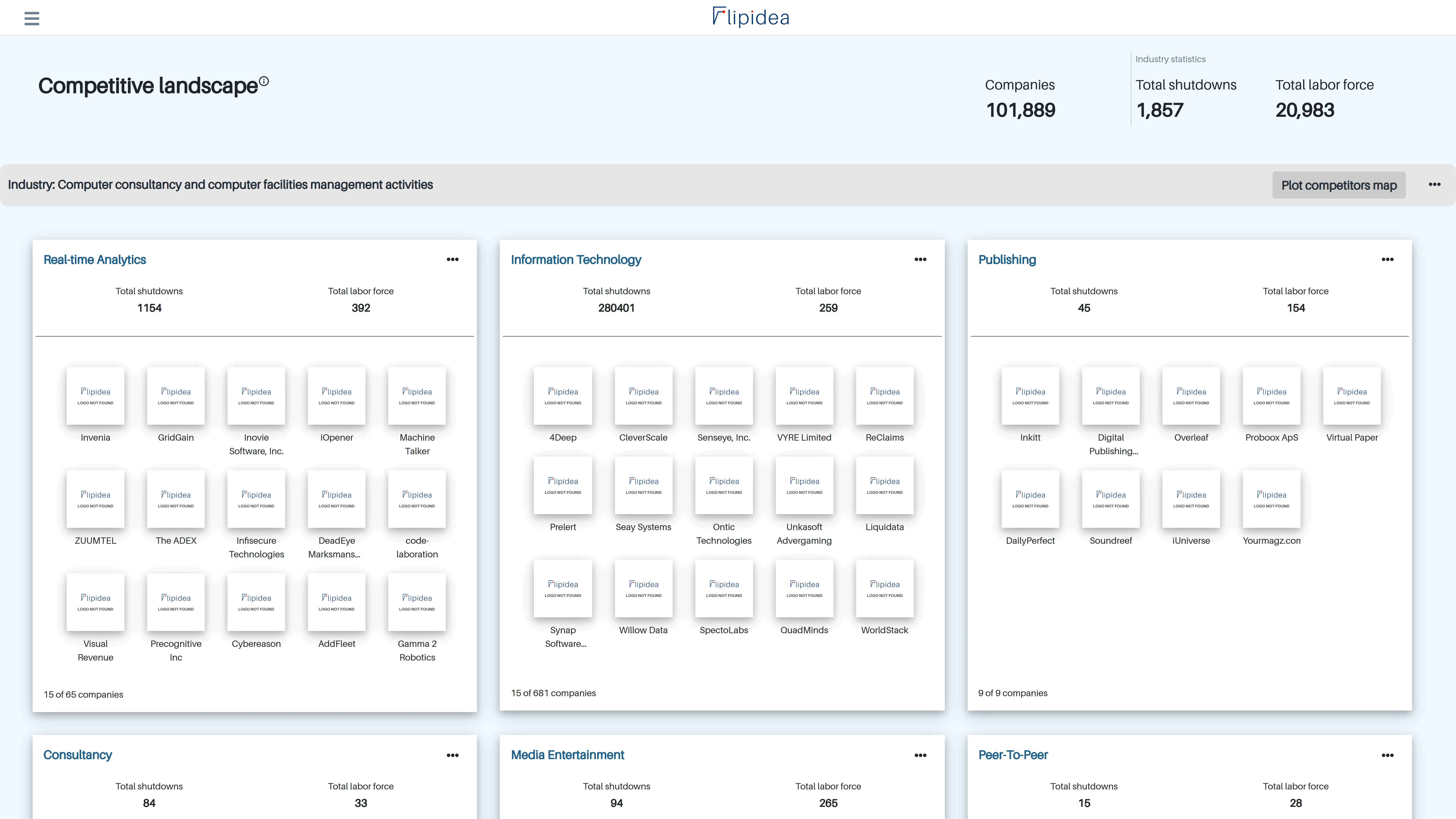Select the Infisecure Technologies logo tile
1456x819 pixels.
tap(256, 499)
